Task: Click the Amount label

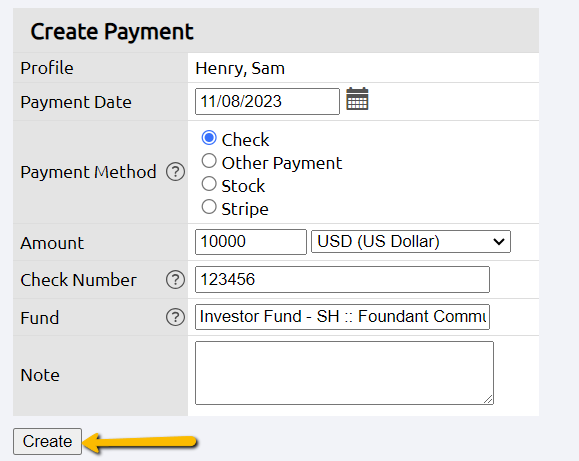Action: (52, 243)
